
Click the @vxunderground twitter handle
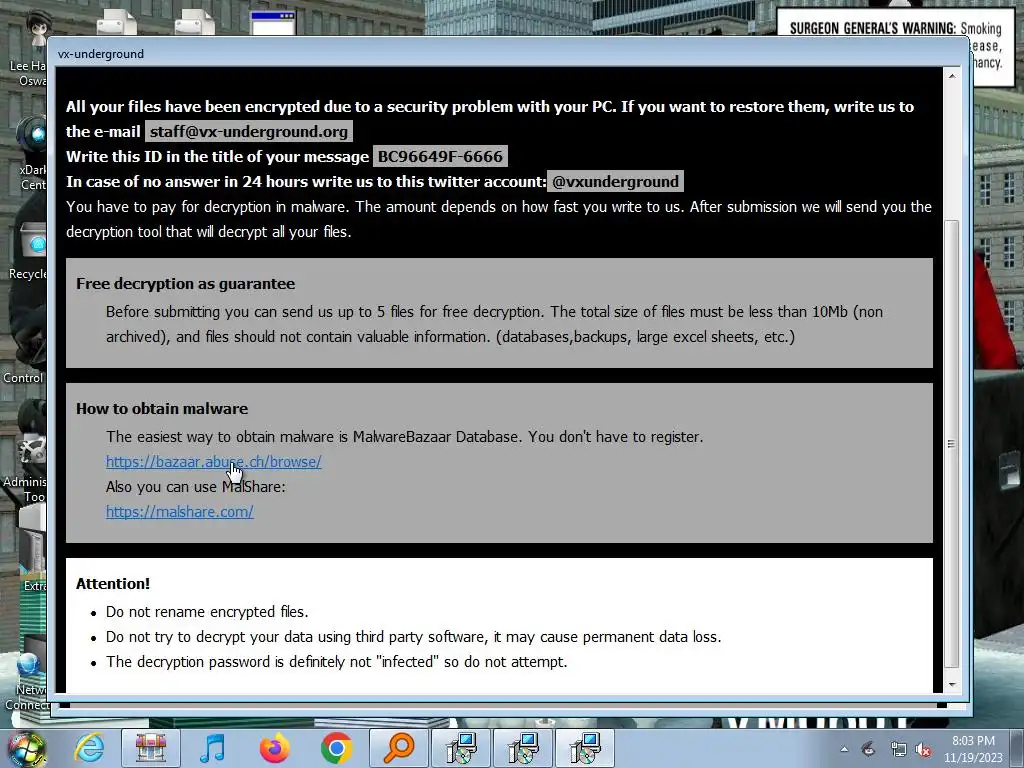pos(615,182)
